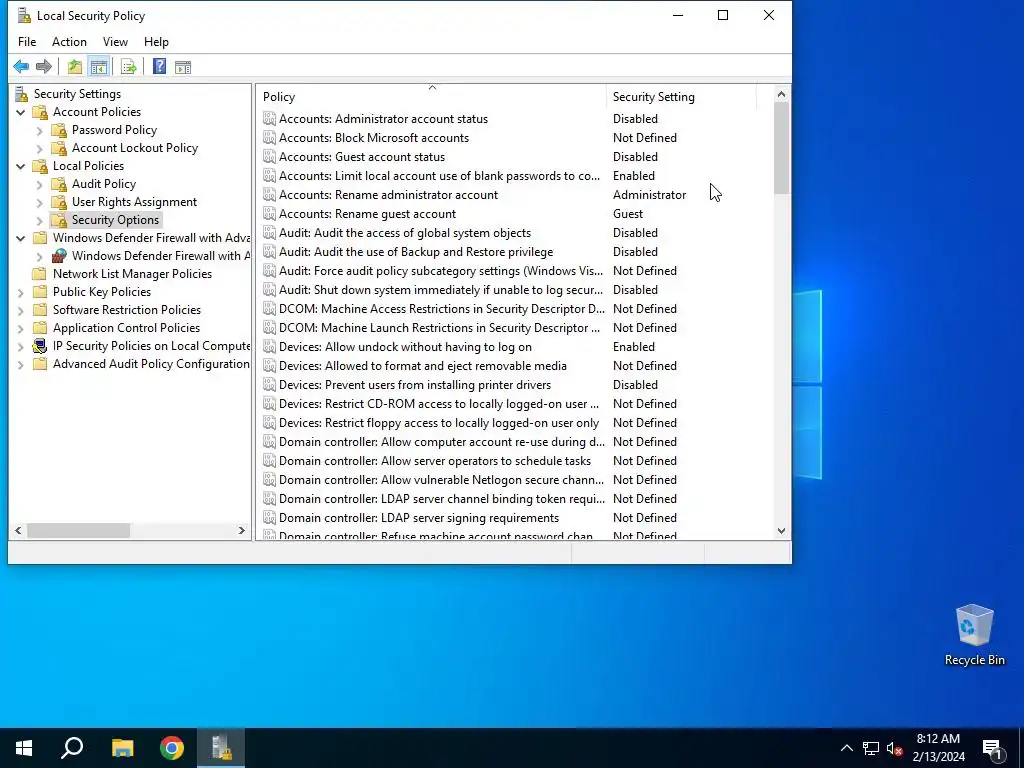Select Advanced Audit Policy Configuration
This screenshot has height=768, width=1024.
pos(151,364)
